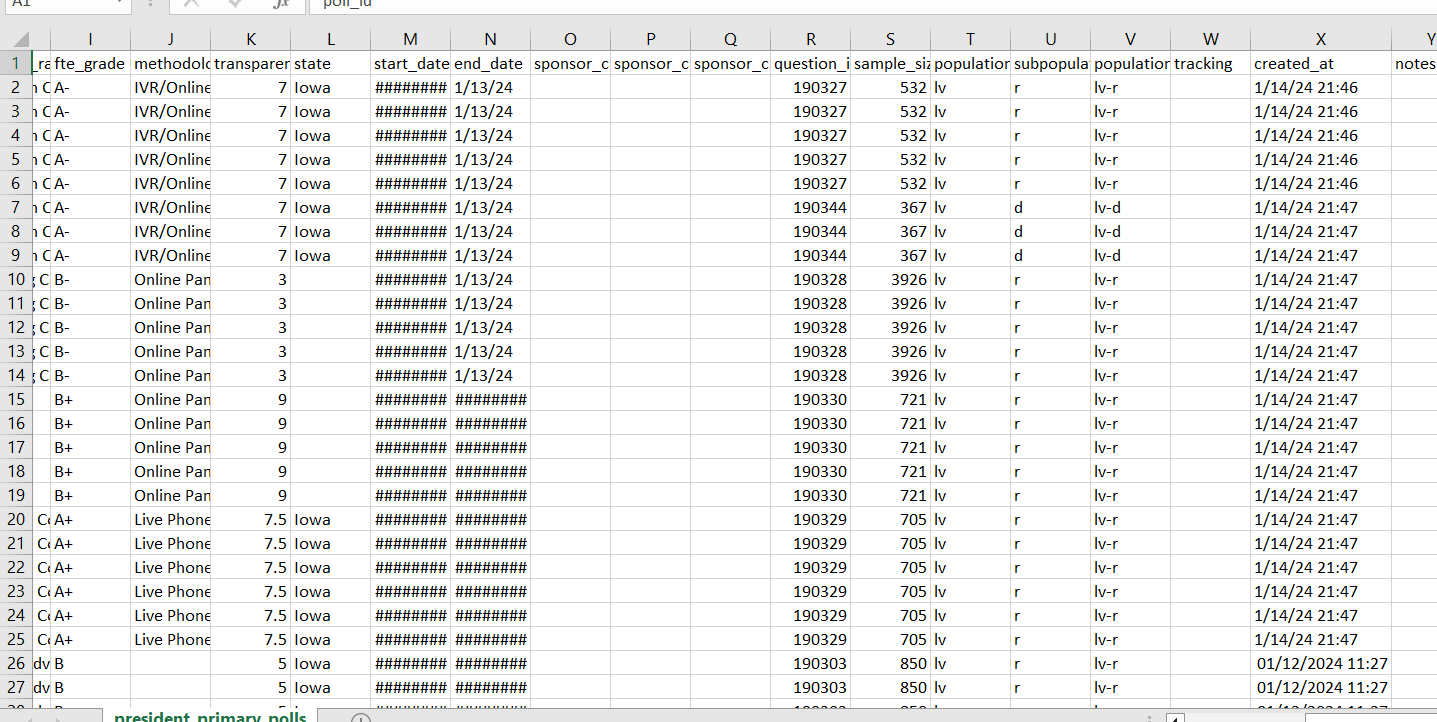Image resolution: width=1437 pixels, height=722 pixels.
Task: Click the notes header cell
Action: [1414, 63]
